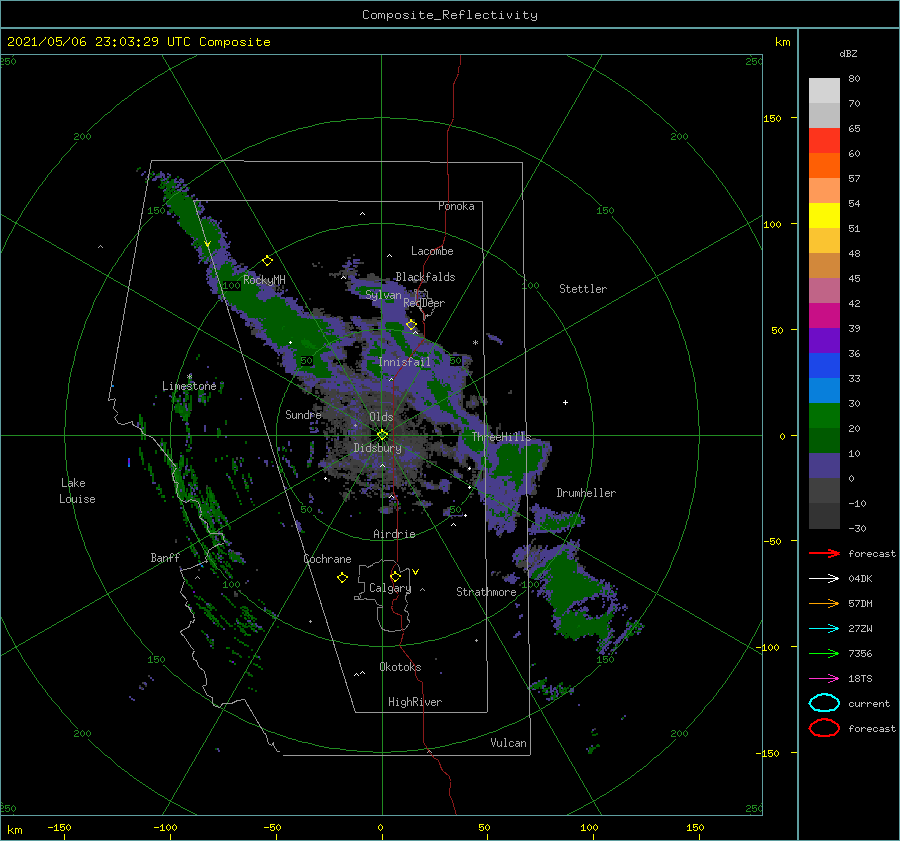Click the light blue 33 dBZ swatch
This screenshot has height=841, width=900.
824,390
